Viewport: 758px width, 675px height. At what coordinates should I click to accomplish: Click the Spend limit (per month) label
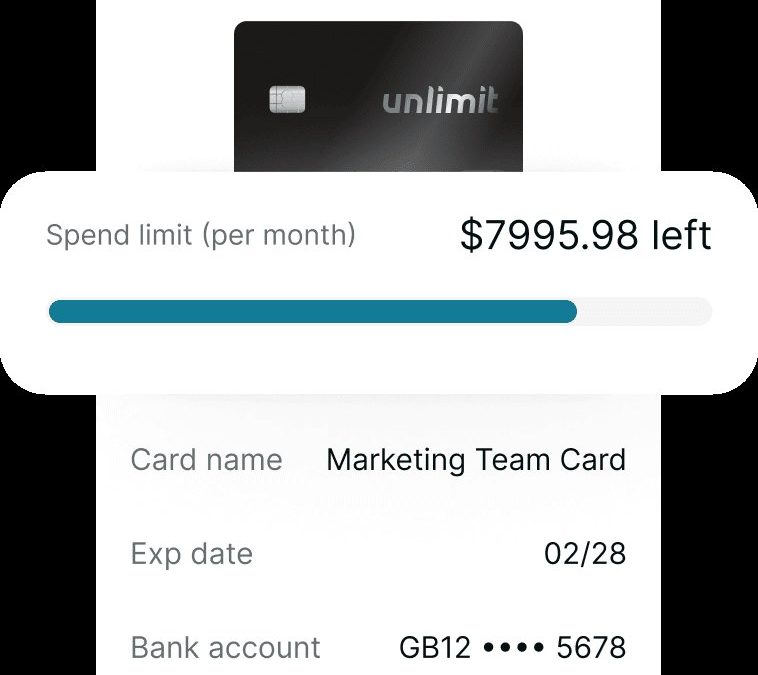pos(201,235)
